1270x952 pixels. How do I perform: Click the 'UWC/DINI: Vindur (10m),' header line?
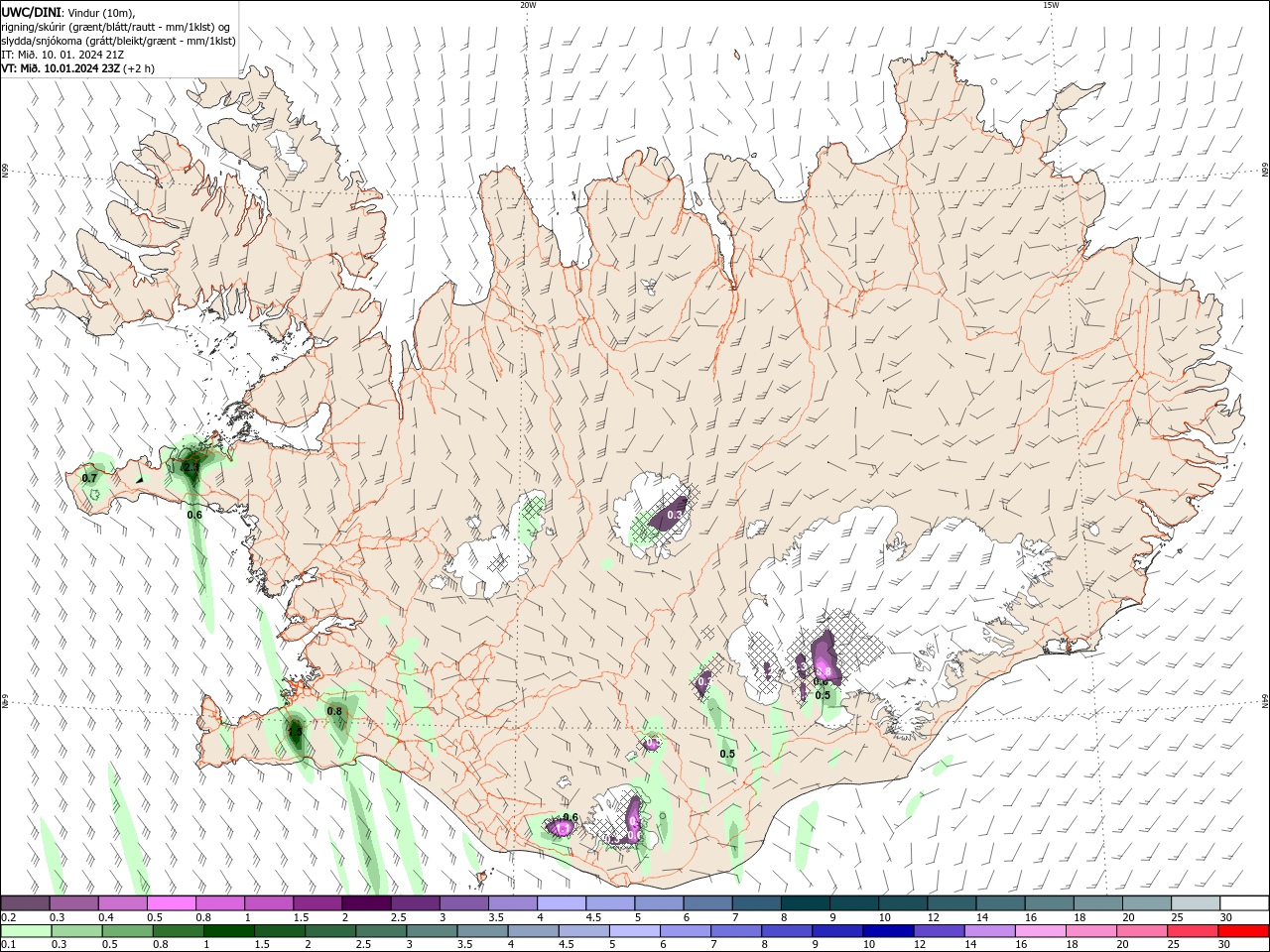coord(66,12)
